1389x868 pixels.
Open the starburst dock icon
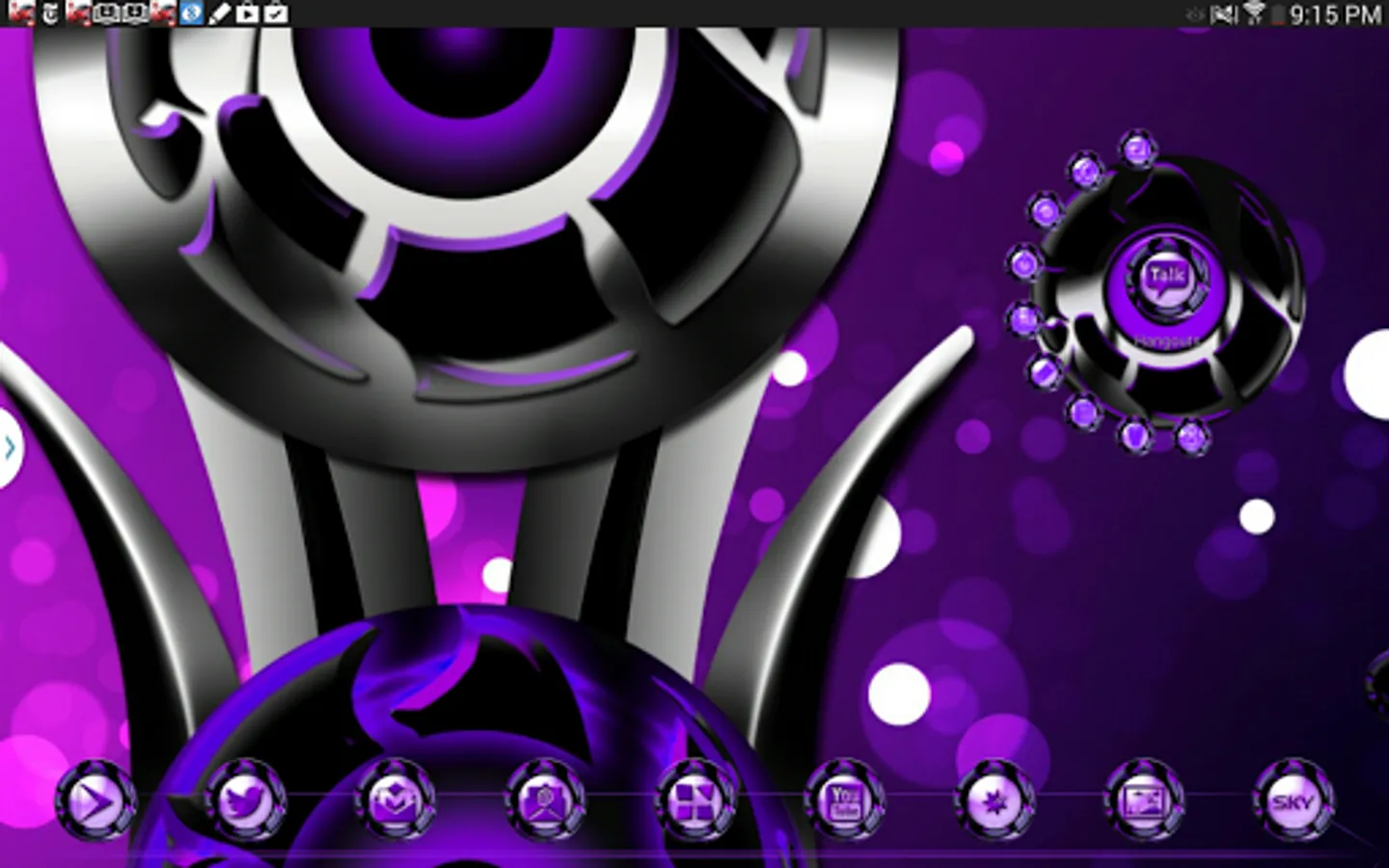[994, 800]
